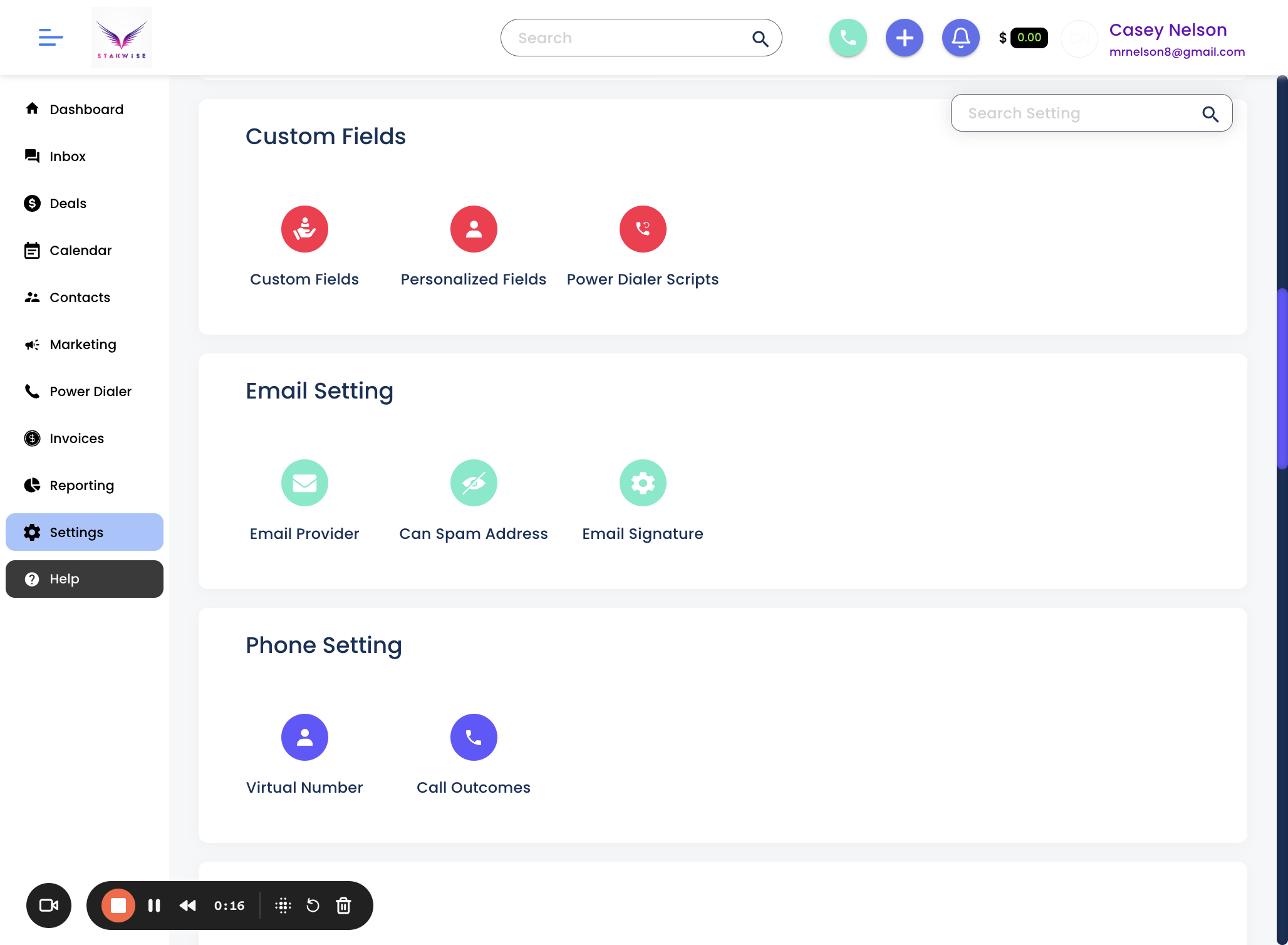Open the green phone call button
1288x945 pixels.
[848, 38]
